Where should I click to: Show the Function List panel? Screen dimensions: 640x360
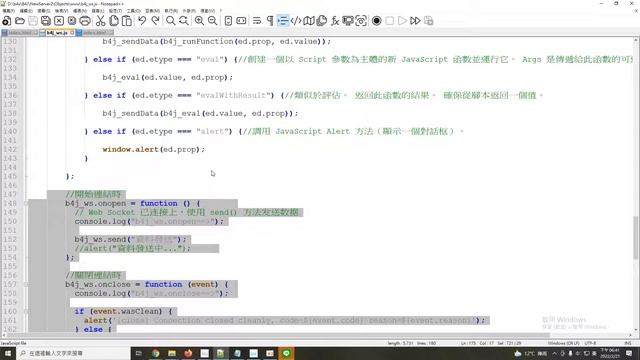[x=335, y=21]
